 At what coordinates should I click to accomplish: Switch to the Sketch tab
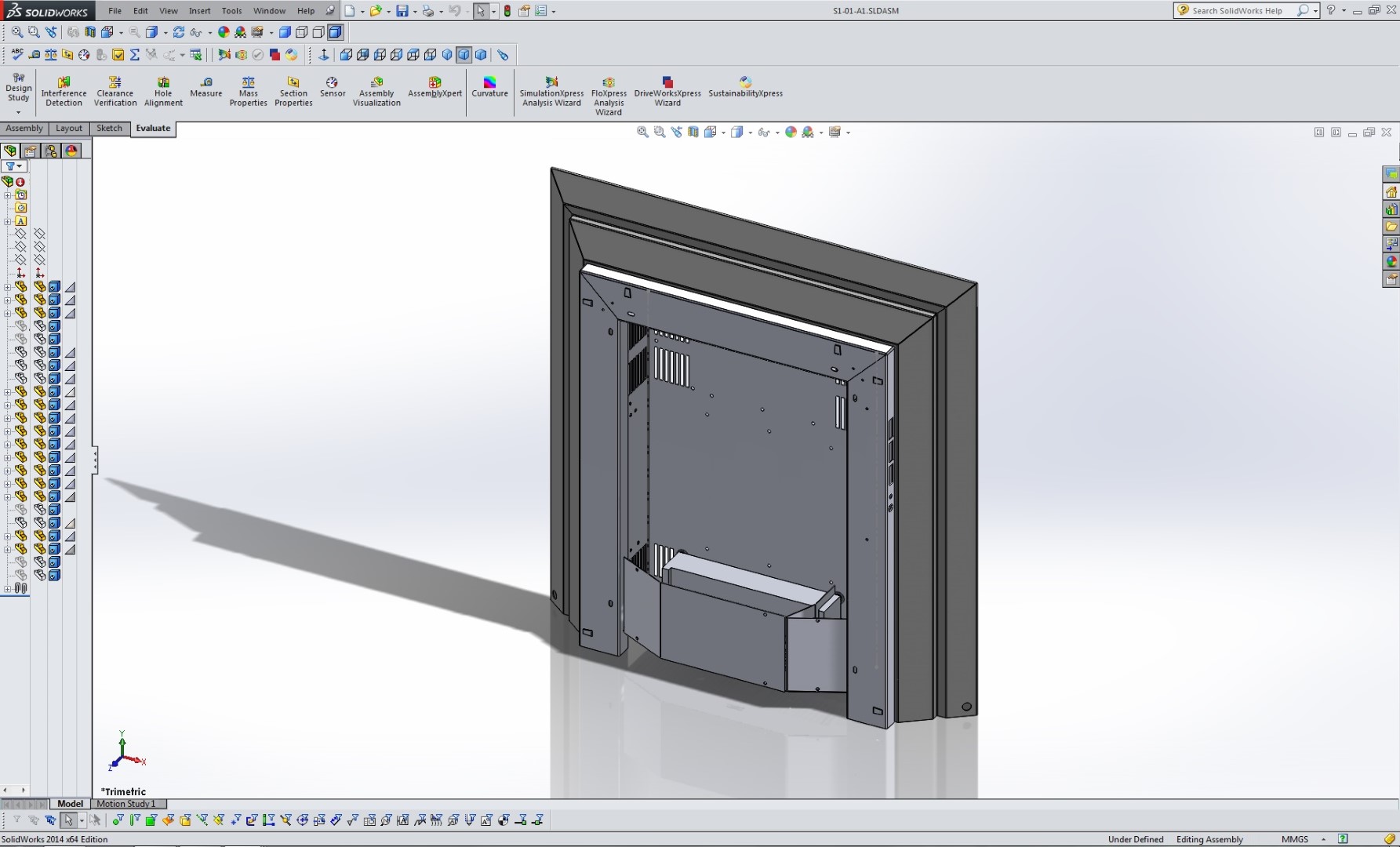point(109,129)
